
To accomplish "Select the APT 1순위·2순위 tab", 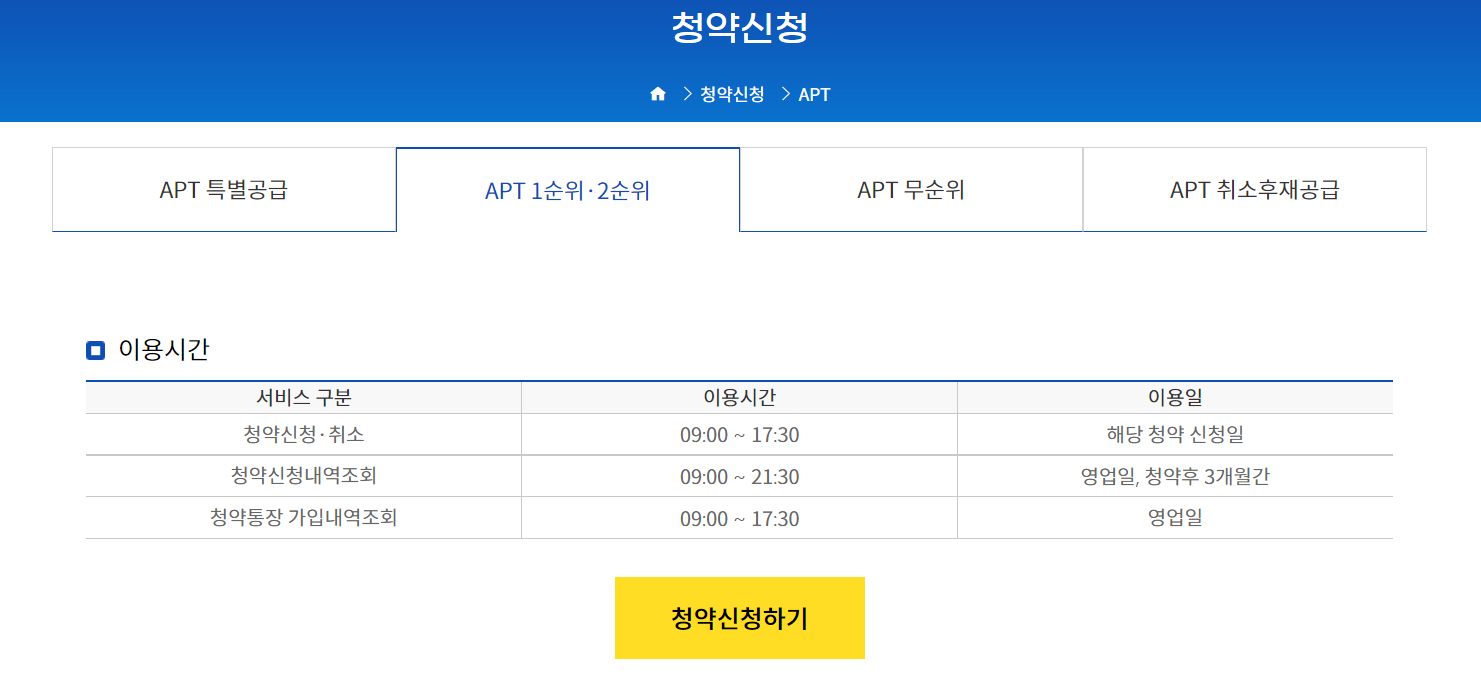I will (567, 189).
